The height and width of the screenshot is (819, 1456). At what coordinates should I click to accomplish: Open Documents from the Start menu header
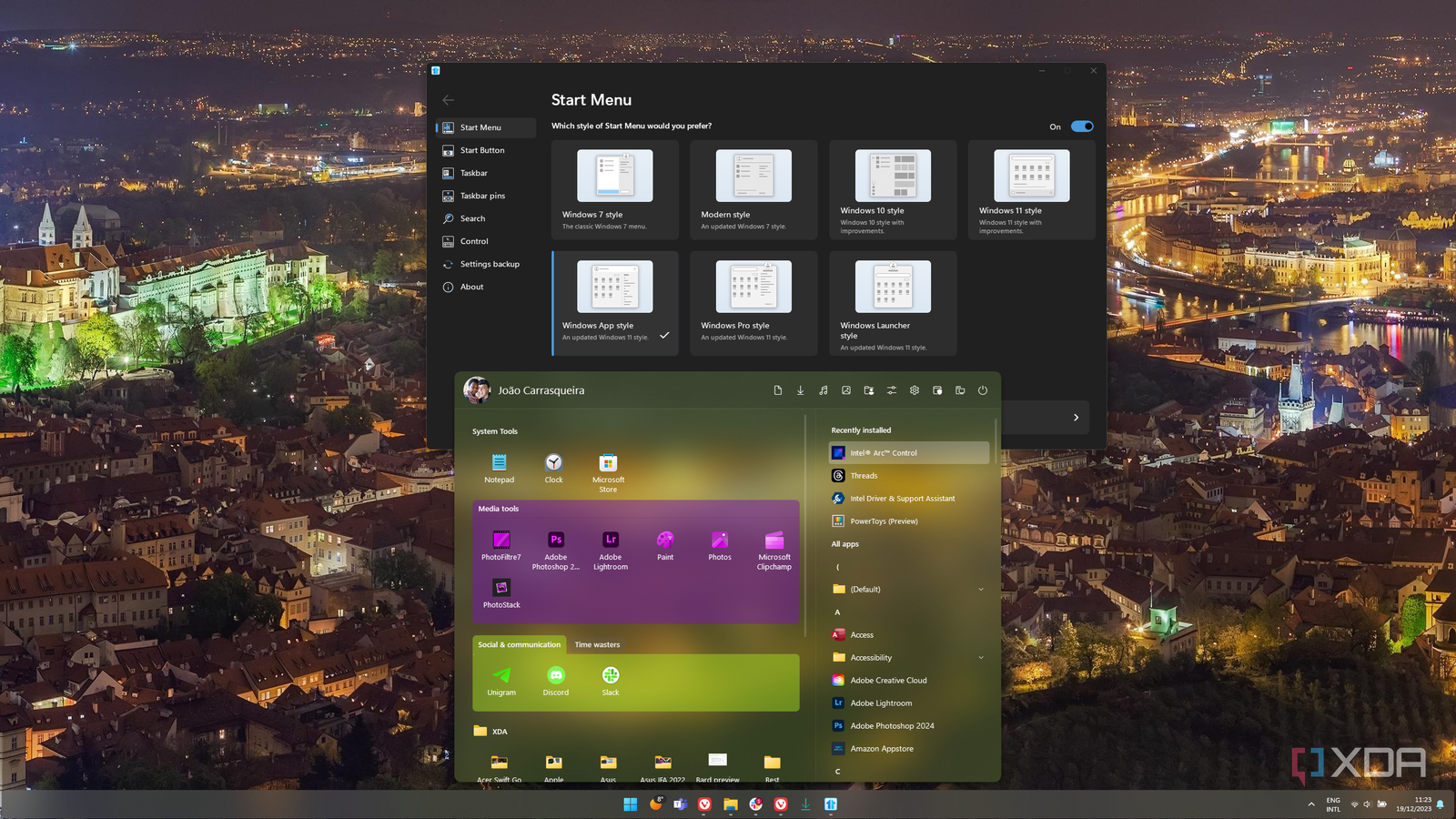click(777, 390)
